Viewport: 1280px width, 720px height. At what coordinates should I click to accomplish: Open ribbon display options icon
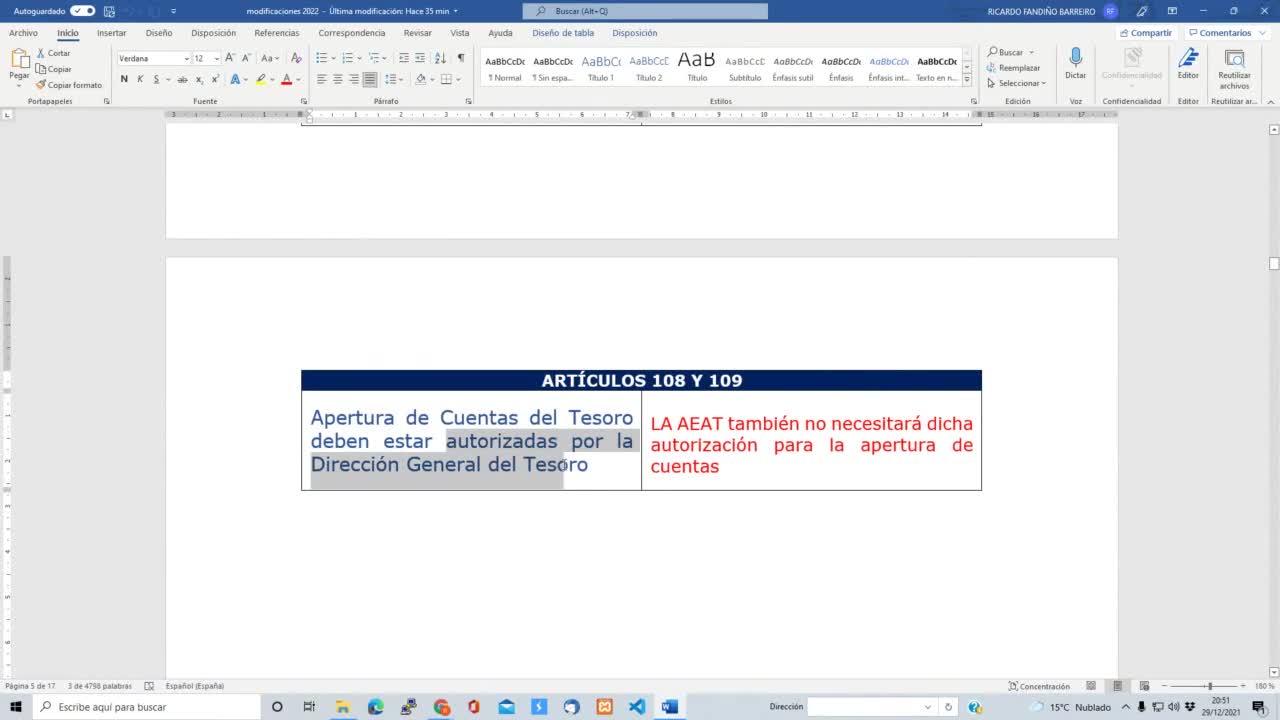(1171, 11)
